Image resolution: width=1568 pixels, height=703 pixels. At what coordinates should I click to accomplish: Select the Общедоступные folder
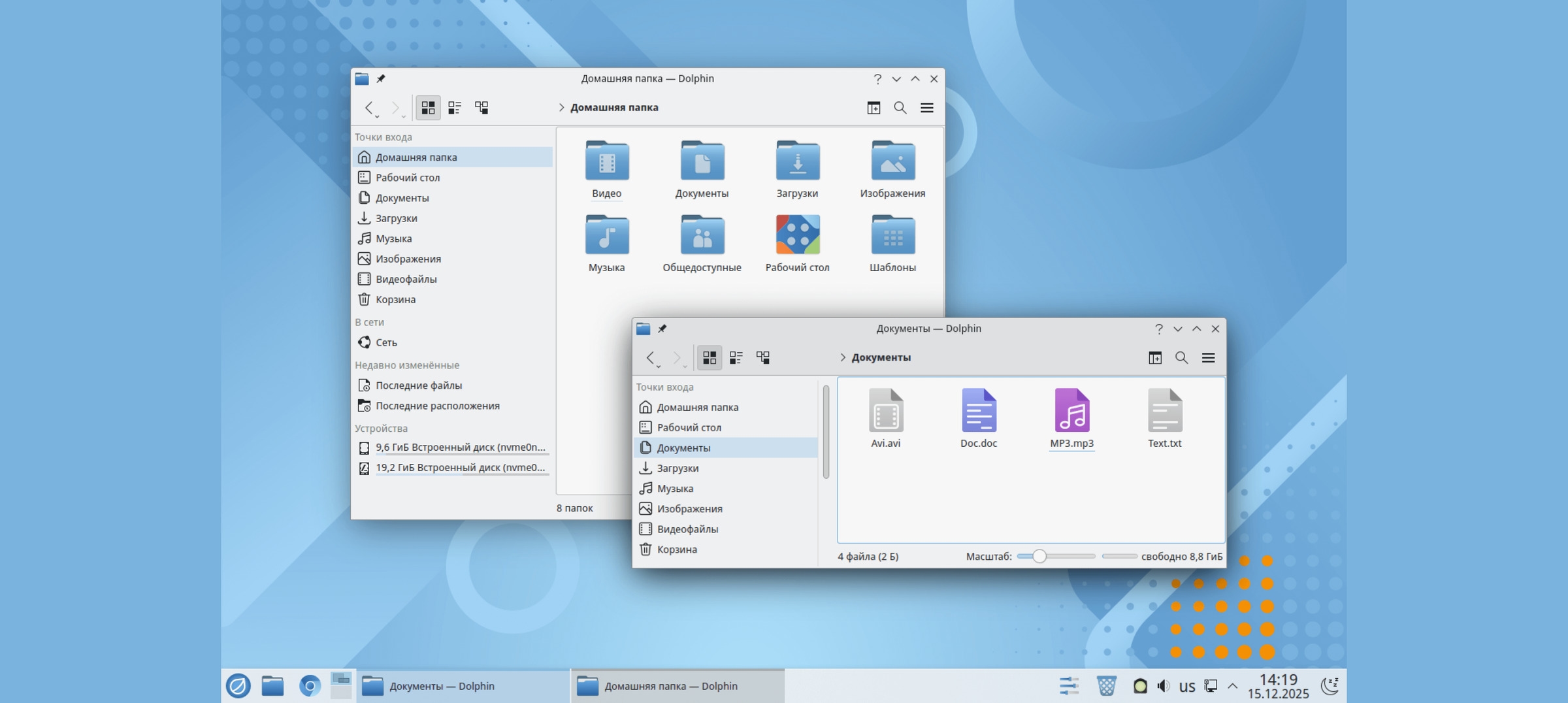point(702,243)
